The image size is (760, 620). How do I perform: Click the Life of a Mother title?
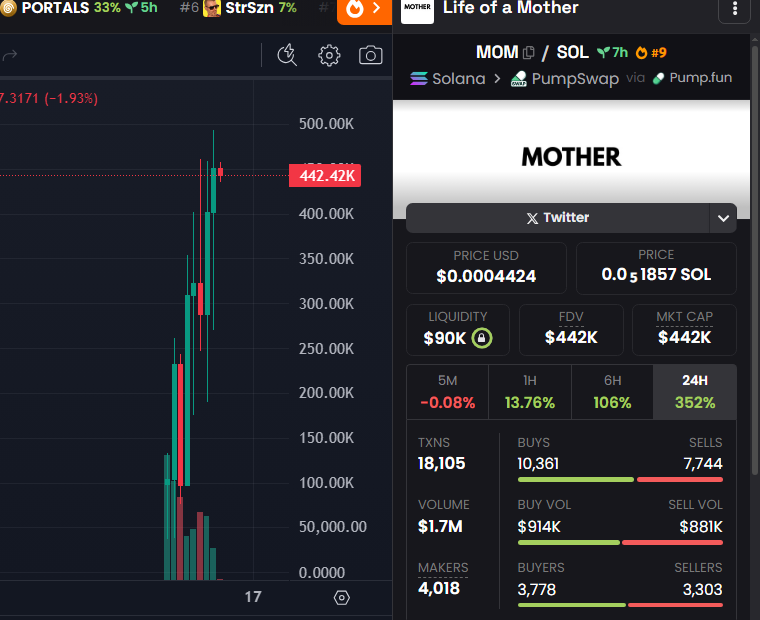pyautogui.click(x=510, y=7)
